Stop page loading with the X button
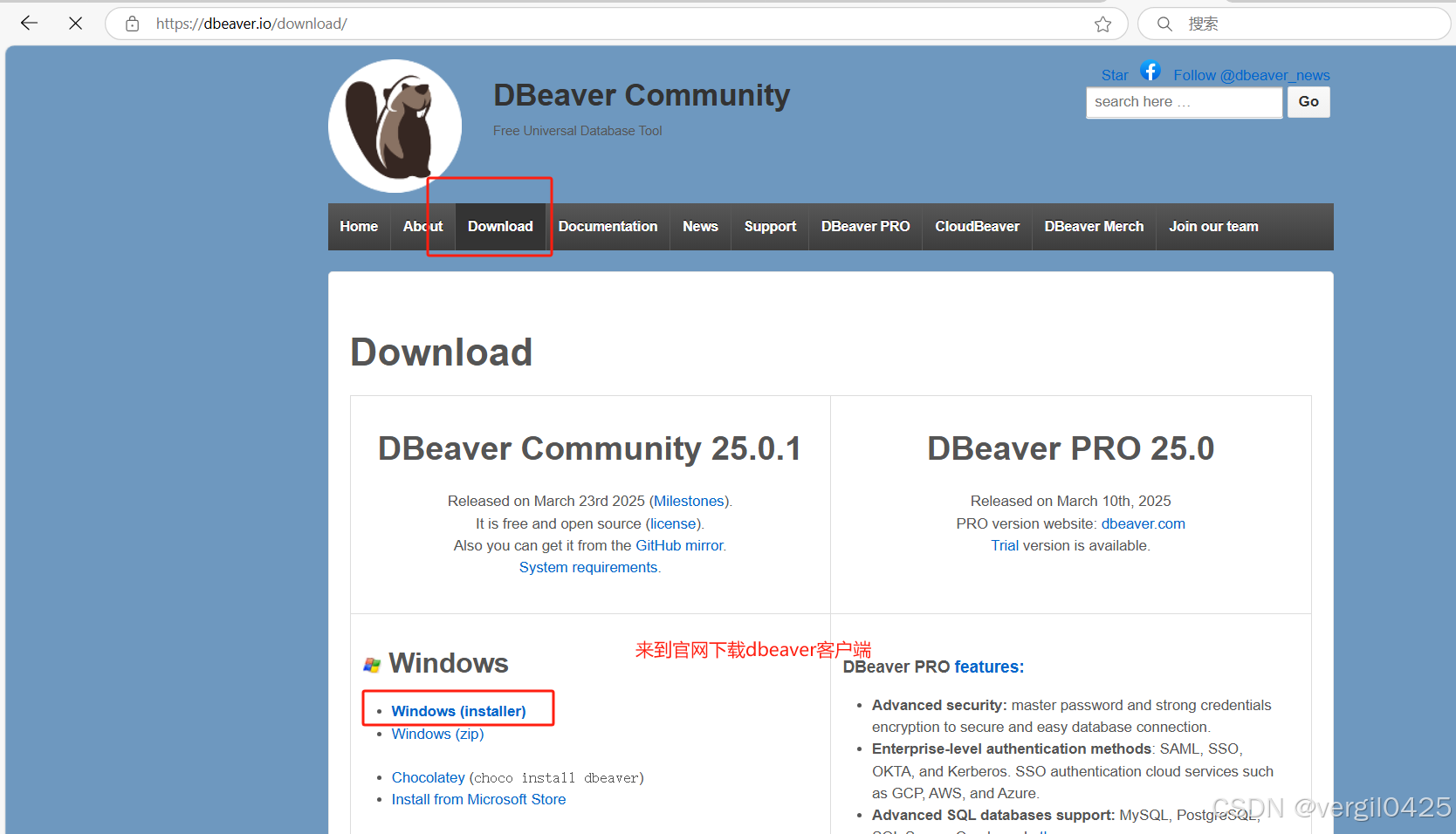This screenshot has width=1456, height=834. [76, 24]
